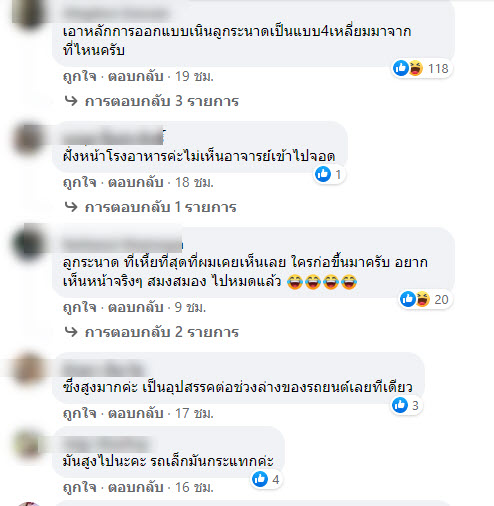Reply (ตอบกลับ) to the 19 ชม. comment
The height and width of the screenshot is (506, 494).
coord(136,76)
